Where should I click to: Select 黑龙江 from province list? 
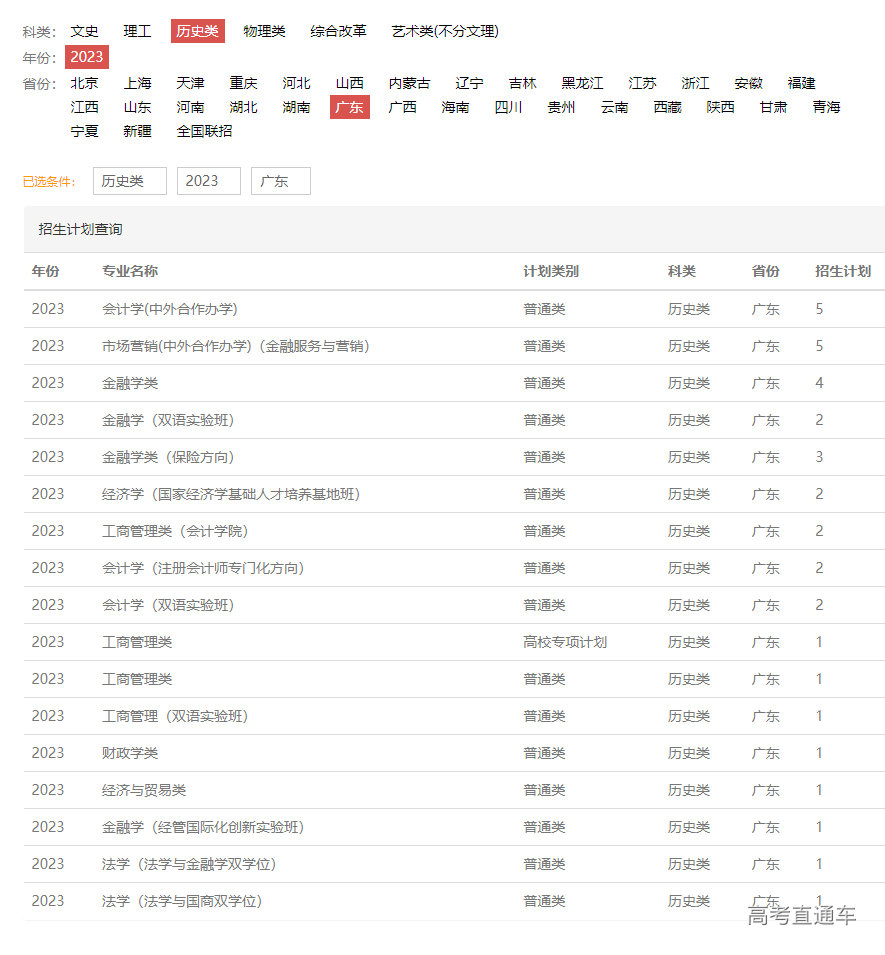(x=582, y=83)
